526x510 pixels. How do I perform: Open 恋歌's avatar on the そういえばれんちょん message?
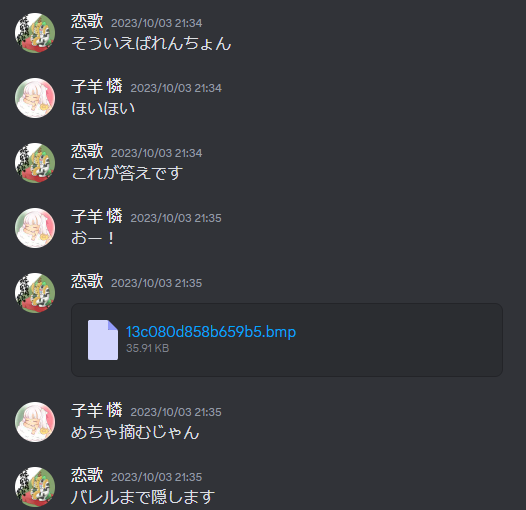point(35,33)
